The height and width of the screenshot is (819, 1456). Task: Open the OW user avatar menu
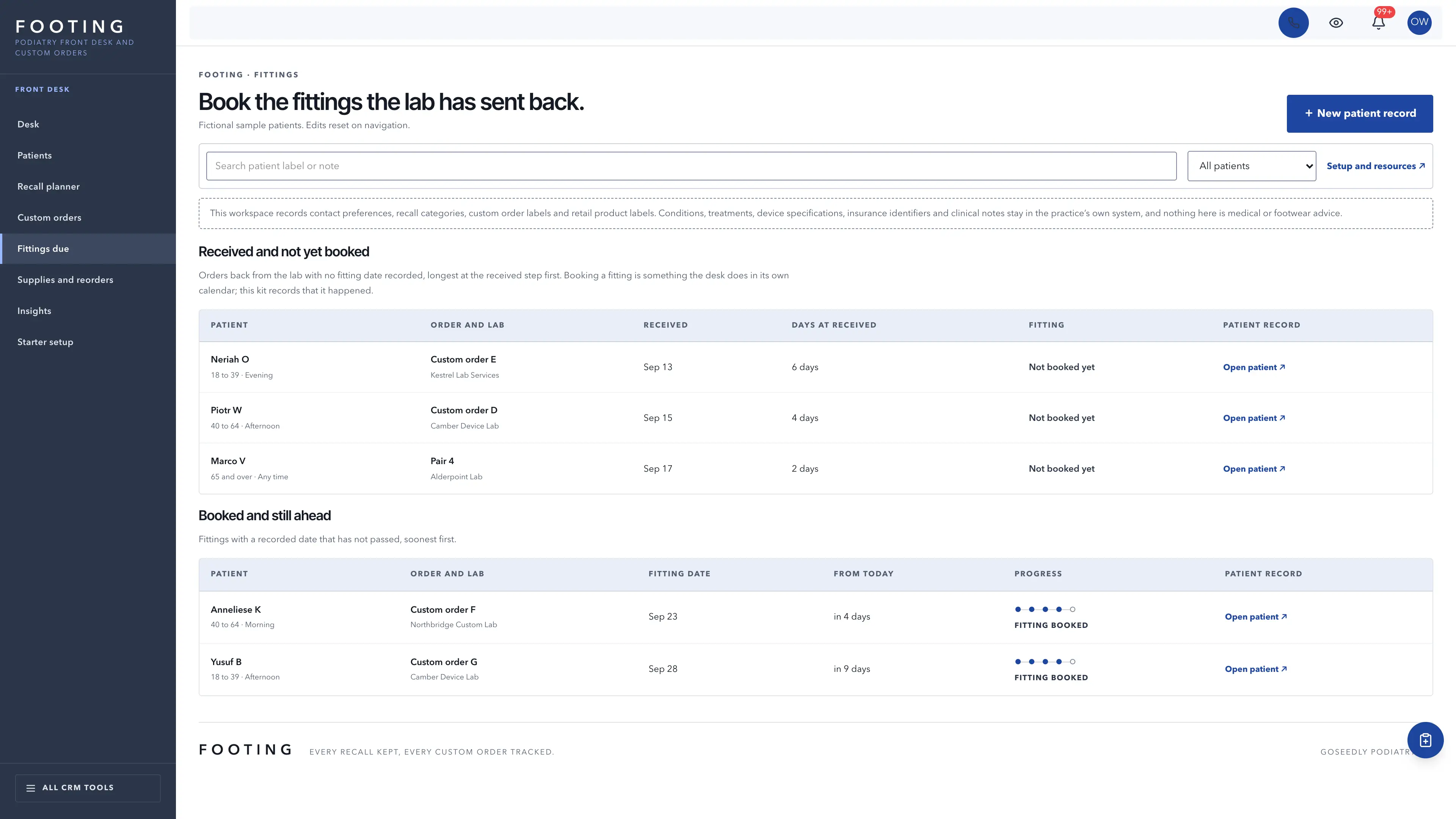click(1419, 23)
